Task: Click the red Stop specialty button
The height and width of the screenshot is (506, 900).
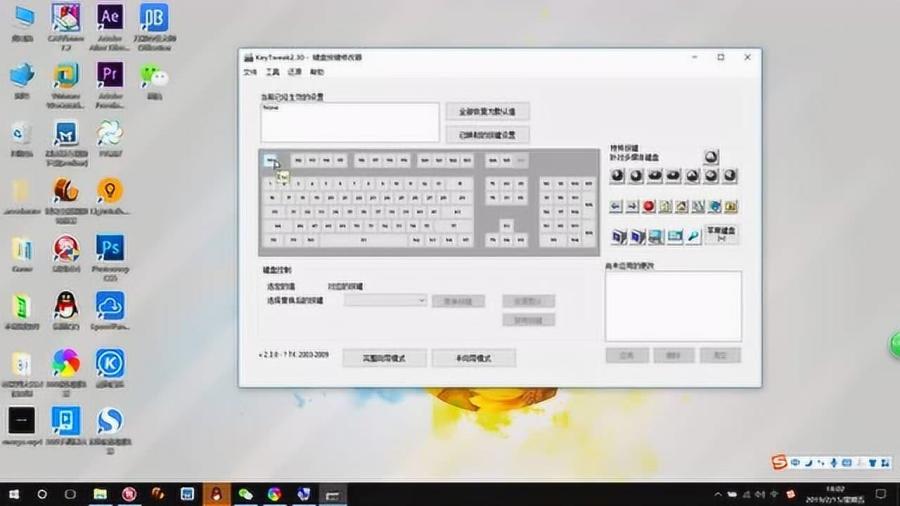Action: 649,207
